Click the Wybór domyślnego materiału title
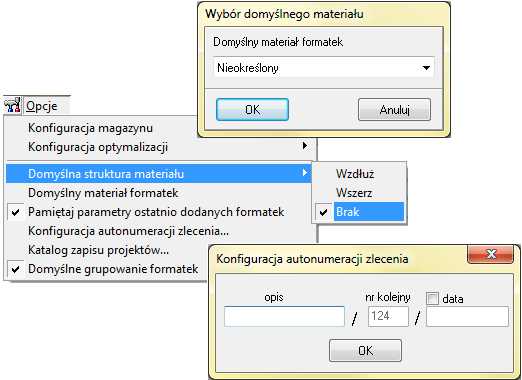This screenshot has height=380, width=522. point(284,14)
